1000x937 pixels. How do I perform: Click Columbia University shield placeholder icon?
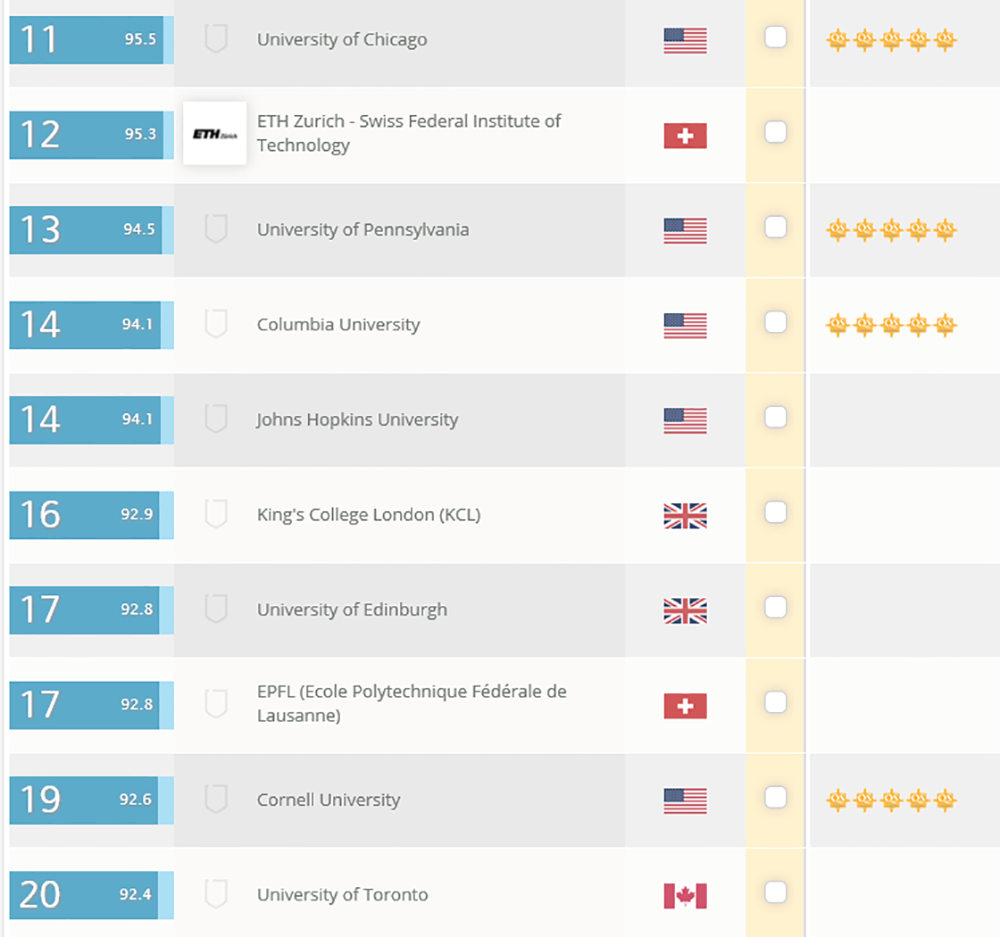216,323
